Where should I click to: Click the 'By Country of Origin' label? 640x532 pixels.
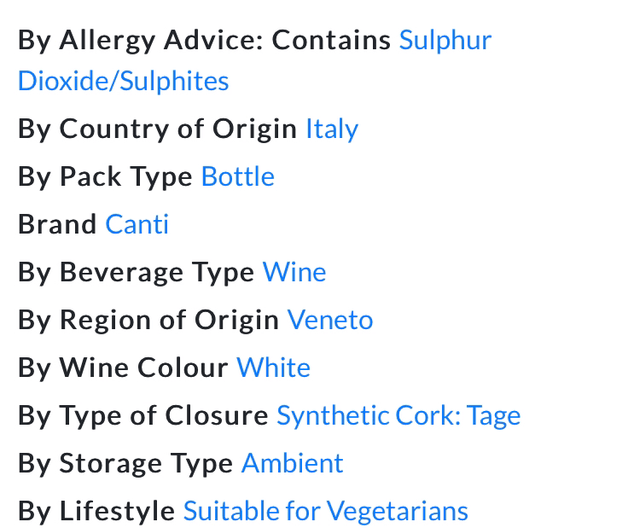157,129
